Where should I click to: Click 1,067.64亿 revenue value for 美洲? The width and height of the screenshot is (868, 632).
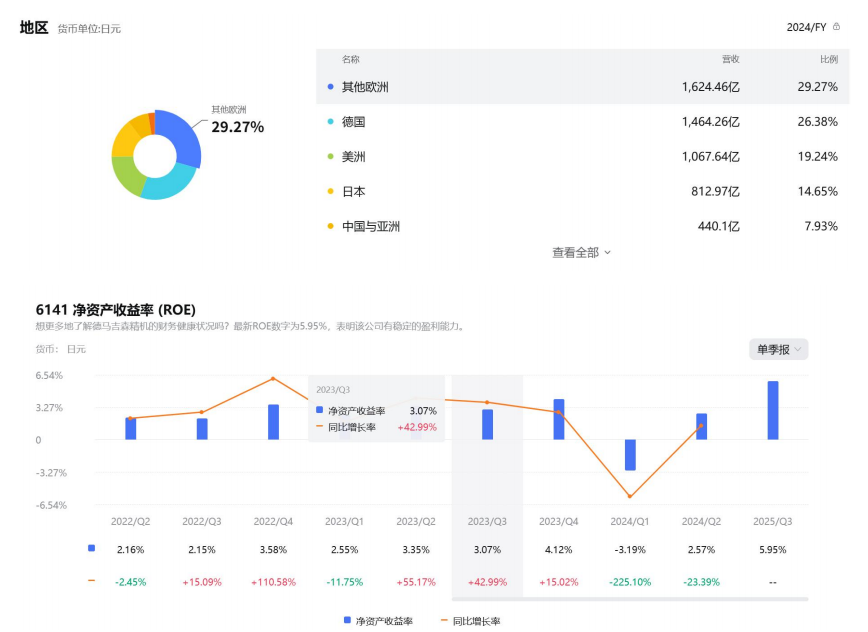(x=710, y=157)
